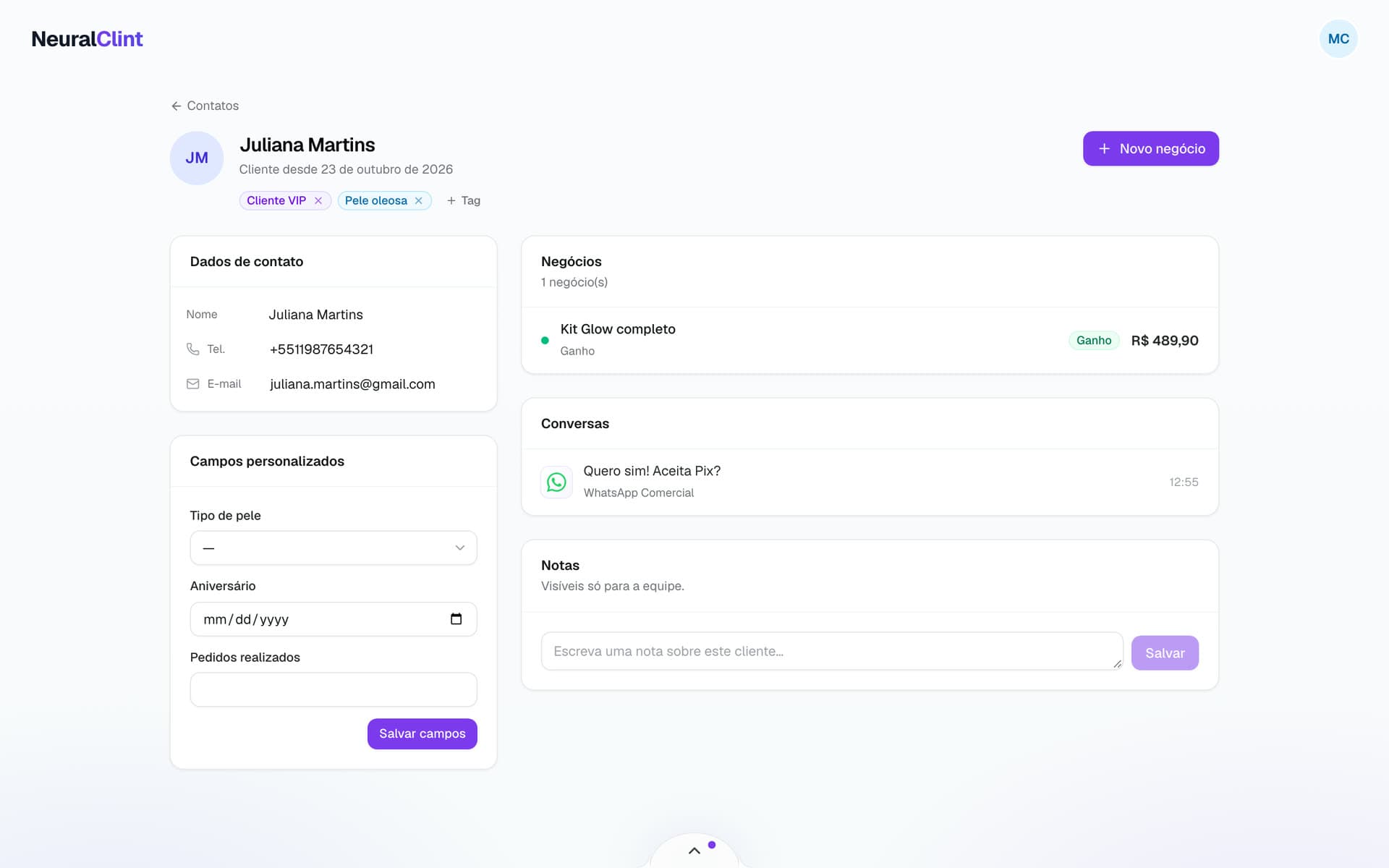Click the phone icon beside Tel.
Image resolution: width=1389 pixels, height=868 pixels.
pos(192,349)
